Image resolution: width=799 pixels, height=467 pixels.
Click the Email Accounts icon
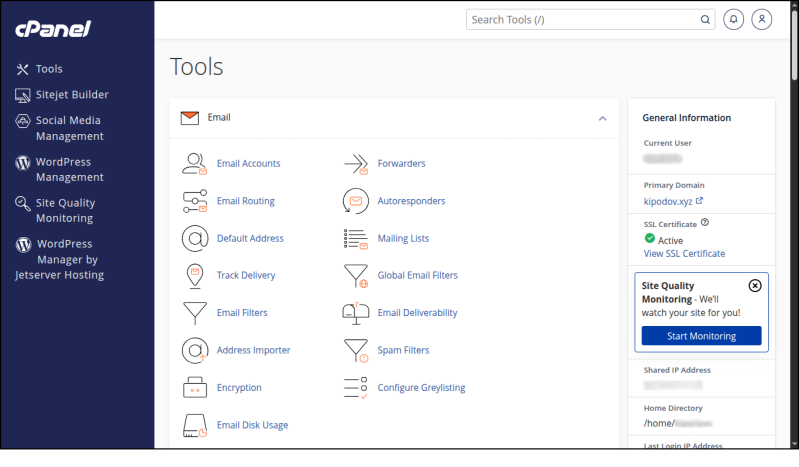pos(195,164)
